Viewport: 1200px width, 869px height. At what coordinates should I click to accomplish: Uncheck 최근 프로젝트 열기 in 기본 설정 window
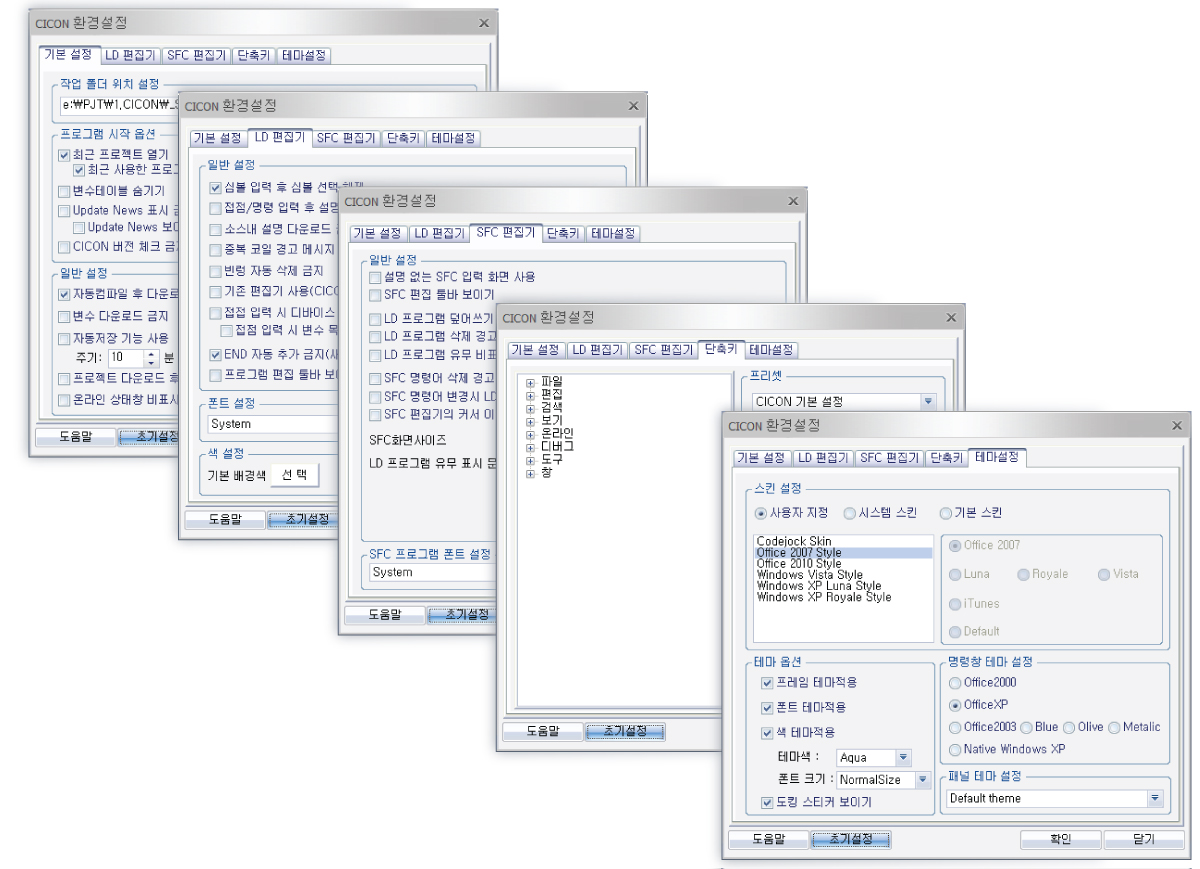[x=64, y=155]
